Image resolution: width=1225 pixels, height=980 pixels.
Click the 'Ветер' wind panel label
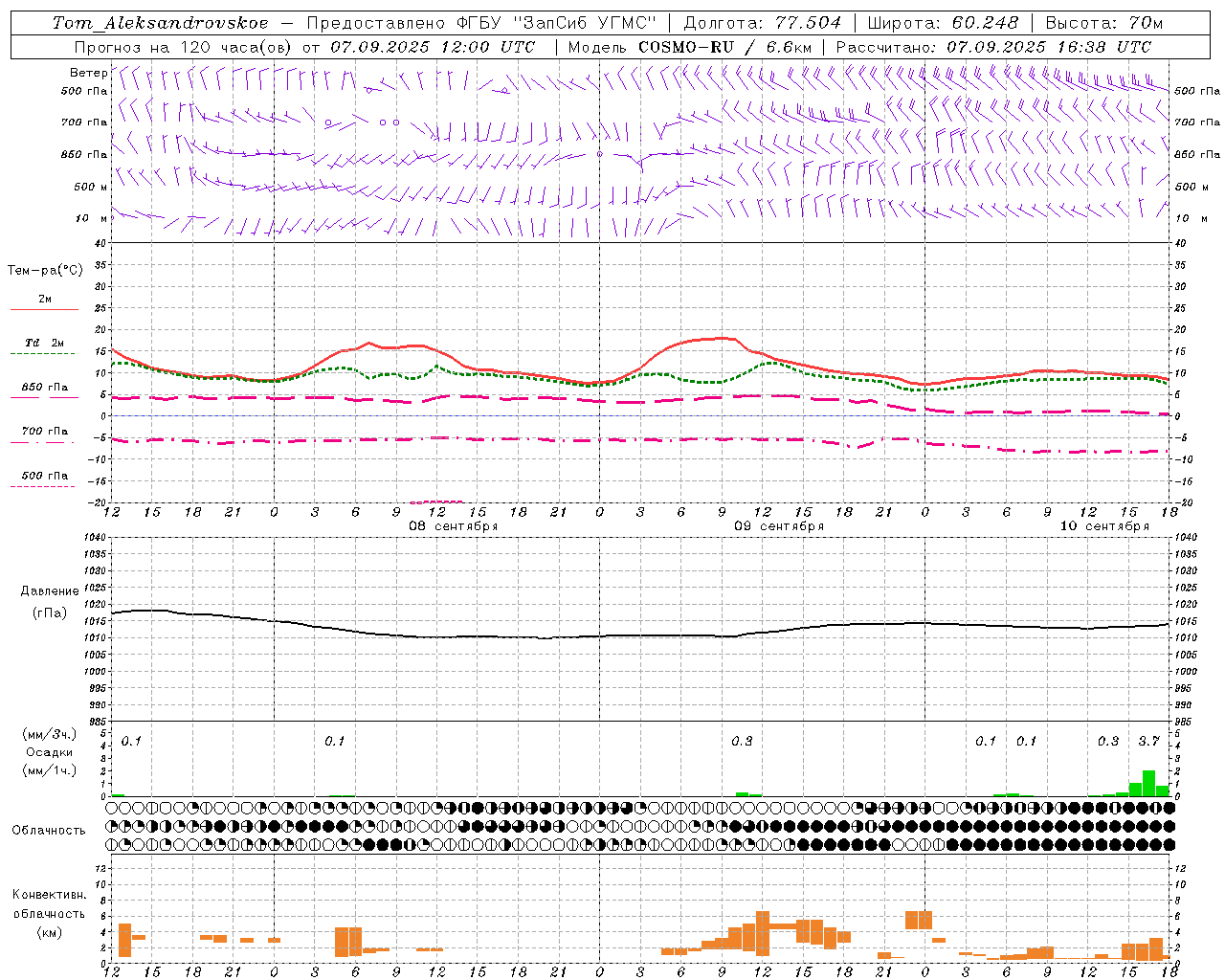pos(88,73)
